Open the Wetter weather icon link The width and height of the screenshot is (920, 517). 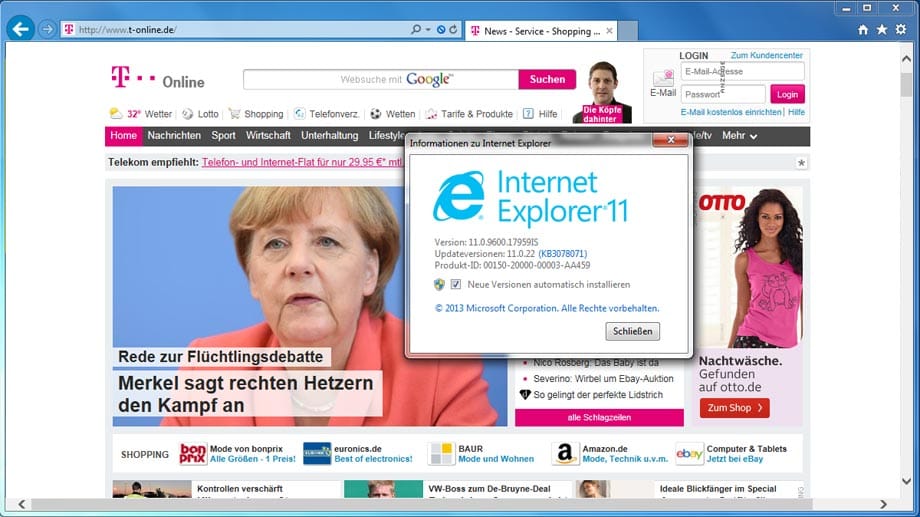(116, 113)
